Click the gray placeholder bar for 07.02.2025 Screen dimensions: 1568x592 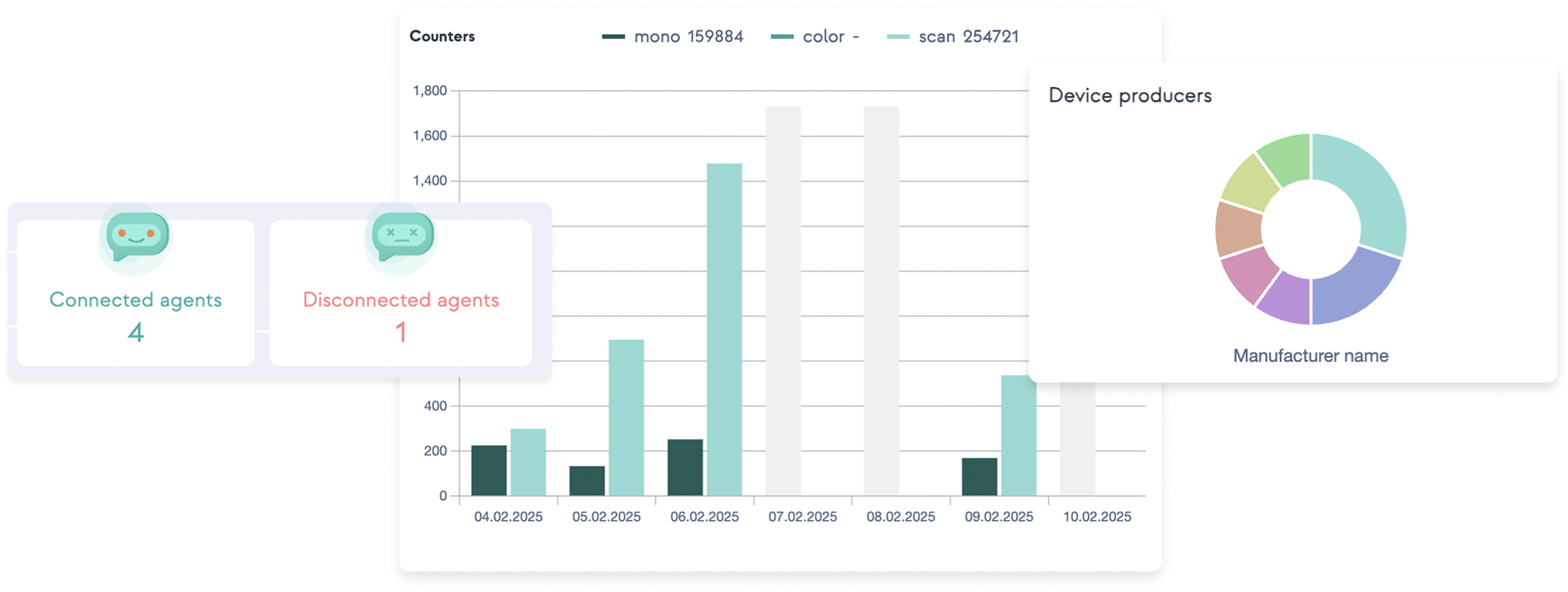click(783, 301)
